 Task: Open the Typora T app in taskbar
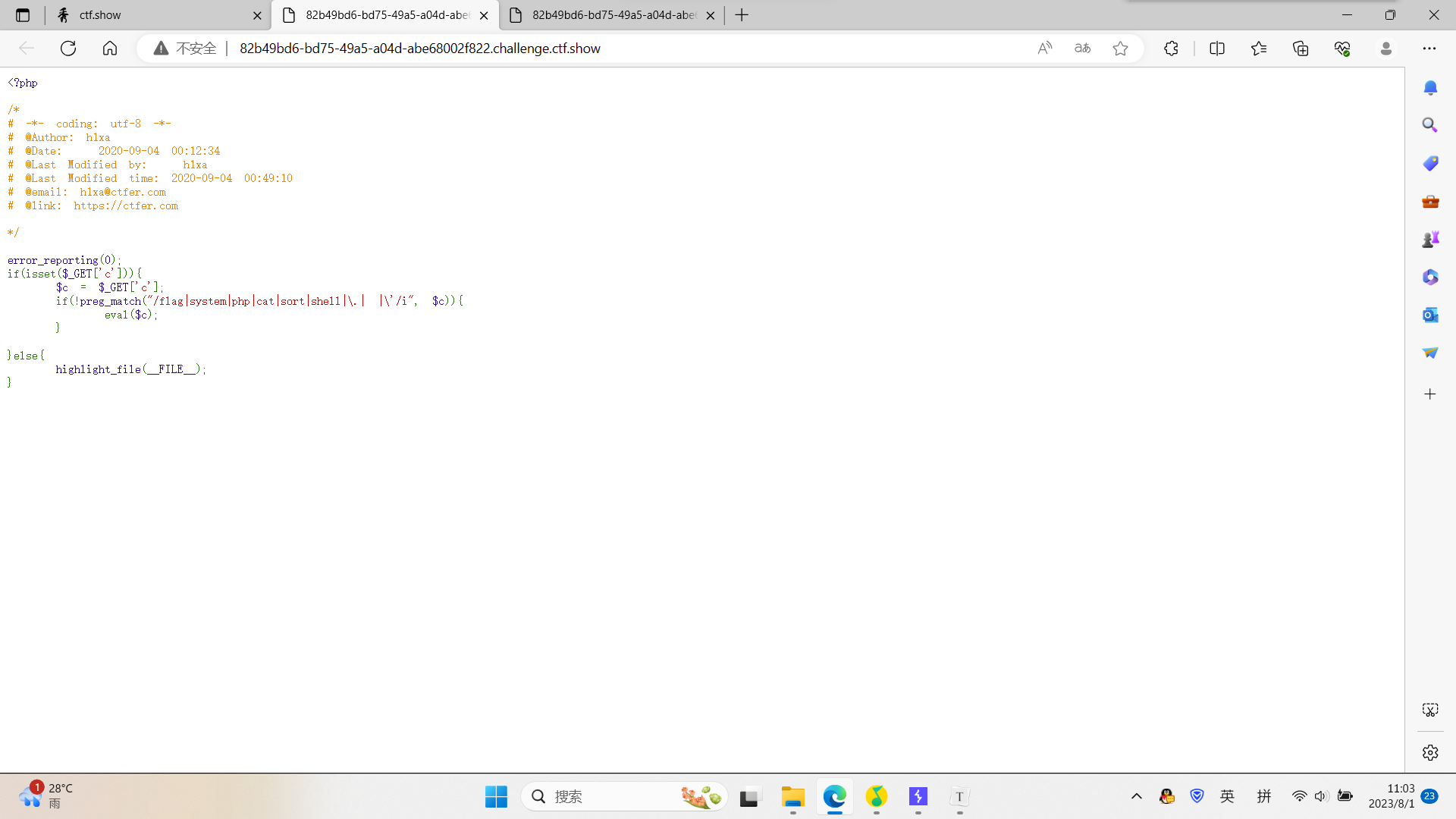click(960, 797)
